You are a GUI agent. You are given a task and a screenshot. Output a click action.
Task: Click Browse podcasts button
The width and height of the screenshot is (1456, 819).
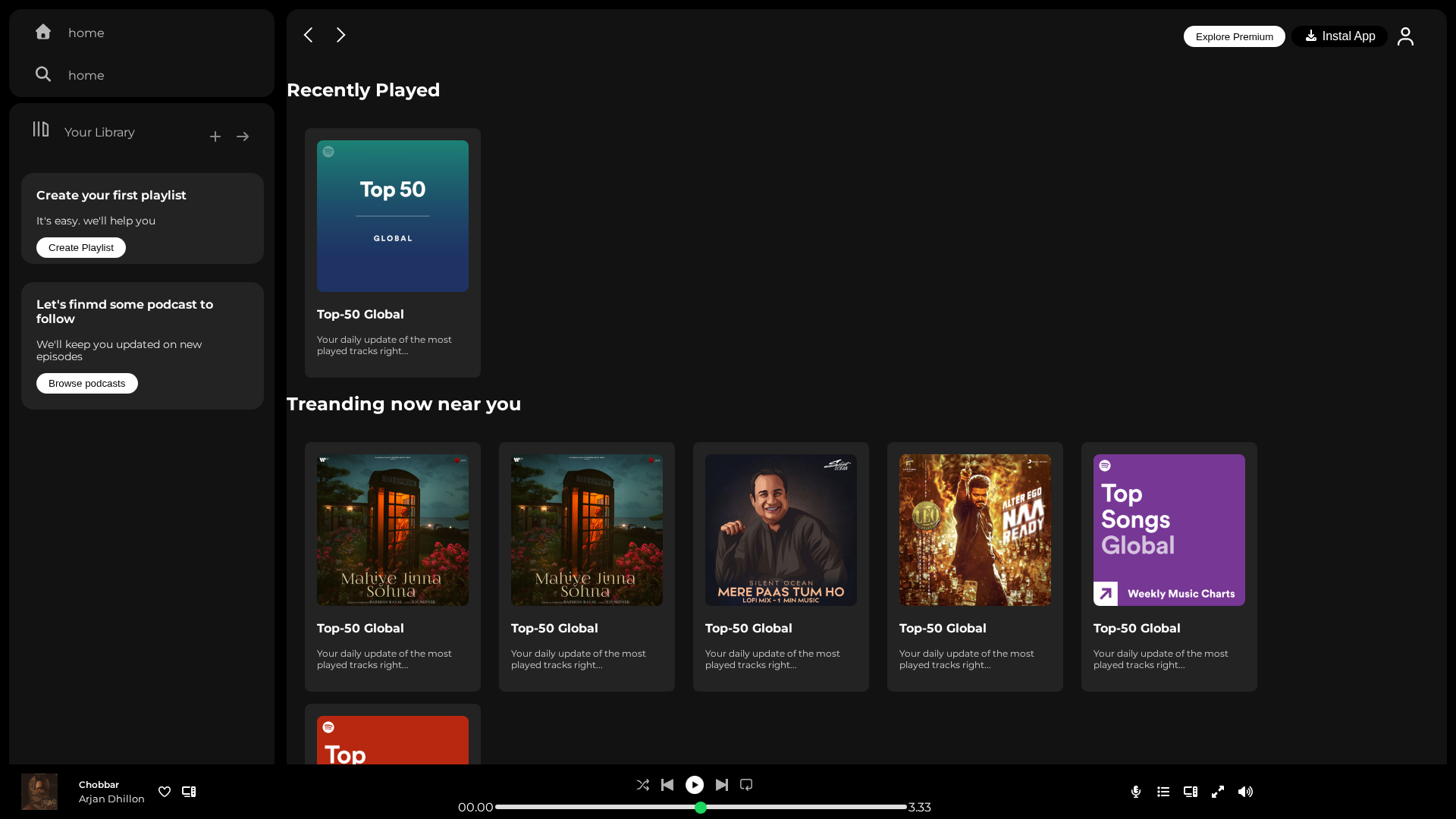point(87,384)
